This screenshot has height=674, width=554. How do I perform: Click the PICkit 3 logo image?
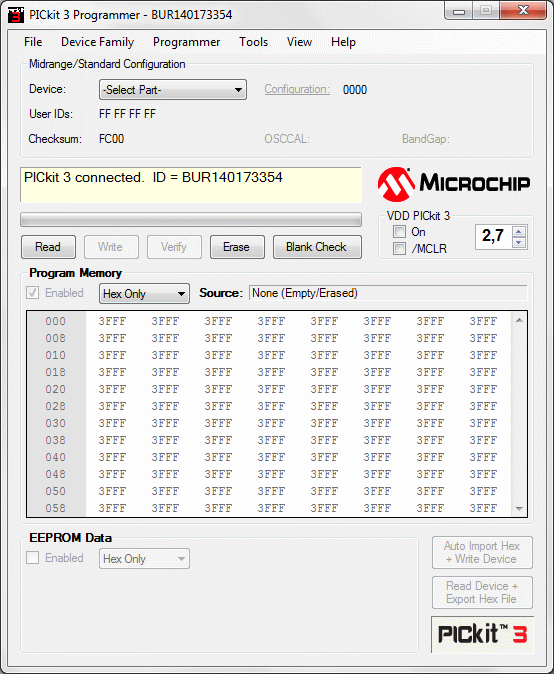pyautogui.click(x=482, y=634)
